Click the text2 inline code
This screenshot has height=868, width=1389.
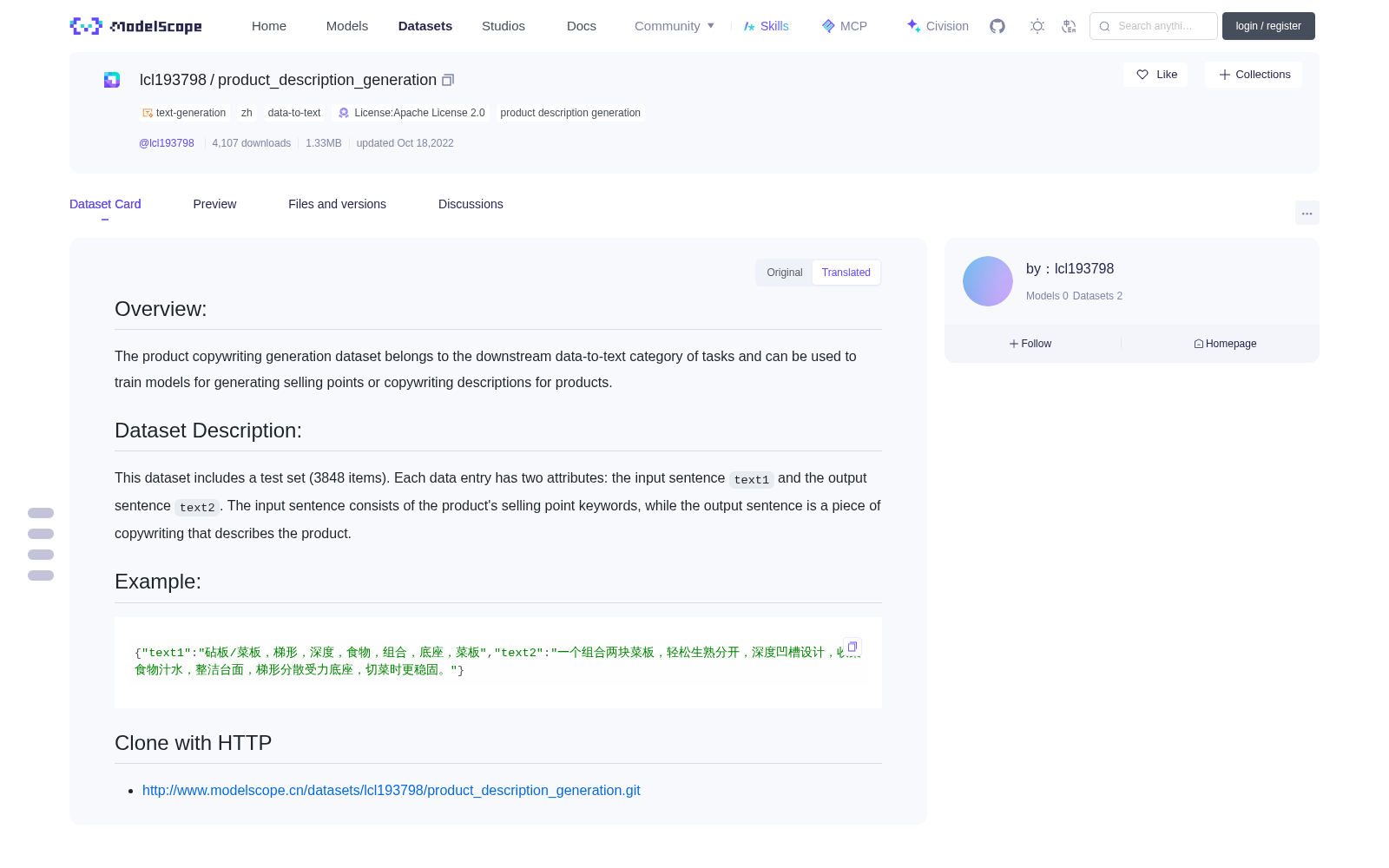[x=197, y=507]
